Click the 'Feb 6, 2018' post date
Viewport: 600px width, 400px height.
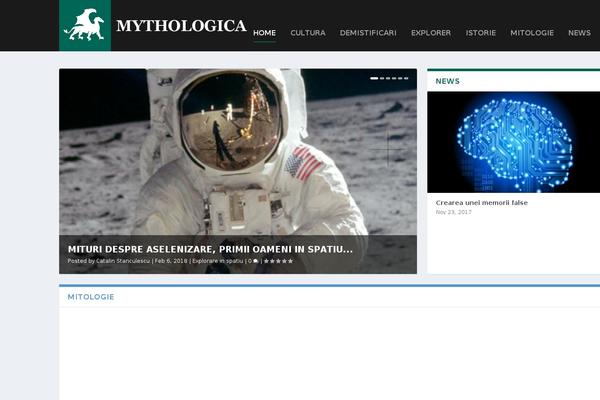(171, 261)
